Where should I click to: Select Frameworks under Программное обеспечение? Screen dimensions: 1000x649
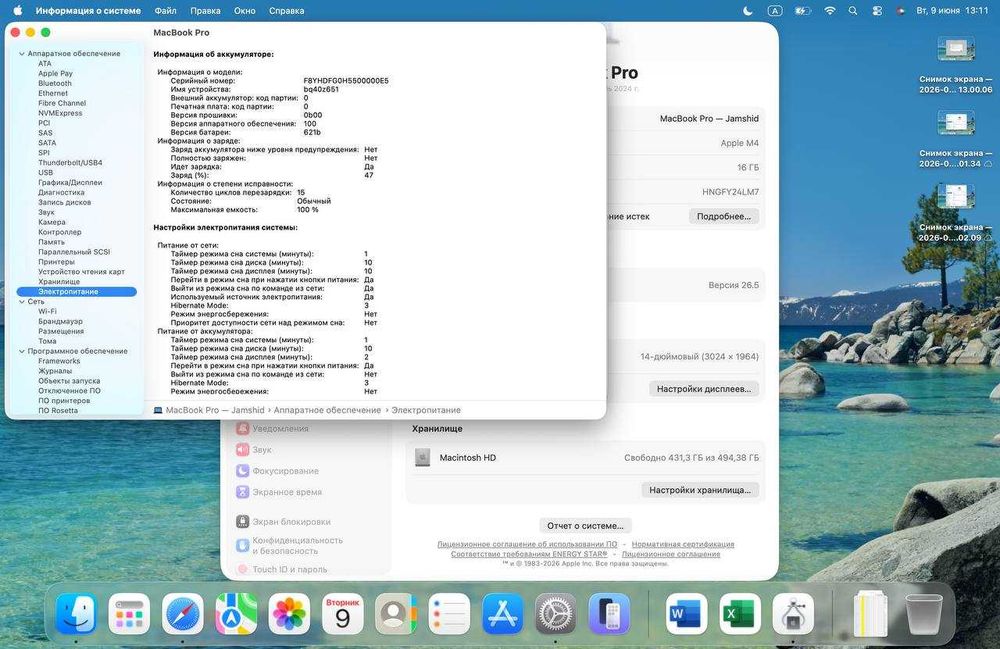pos(59,361)
